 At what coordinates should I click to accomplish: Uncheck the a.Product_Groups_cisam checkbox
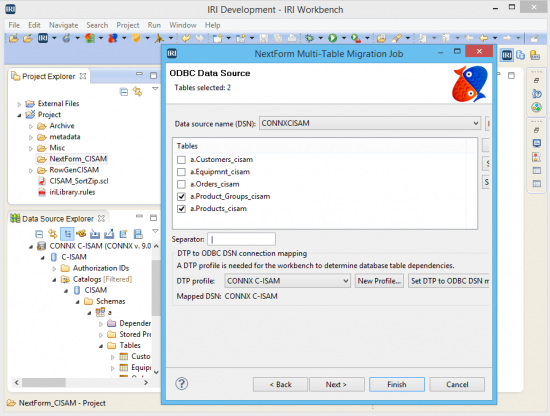[x=181, y=196]
